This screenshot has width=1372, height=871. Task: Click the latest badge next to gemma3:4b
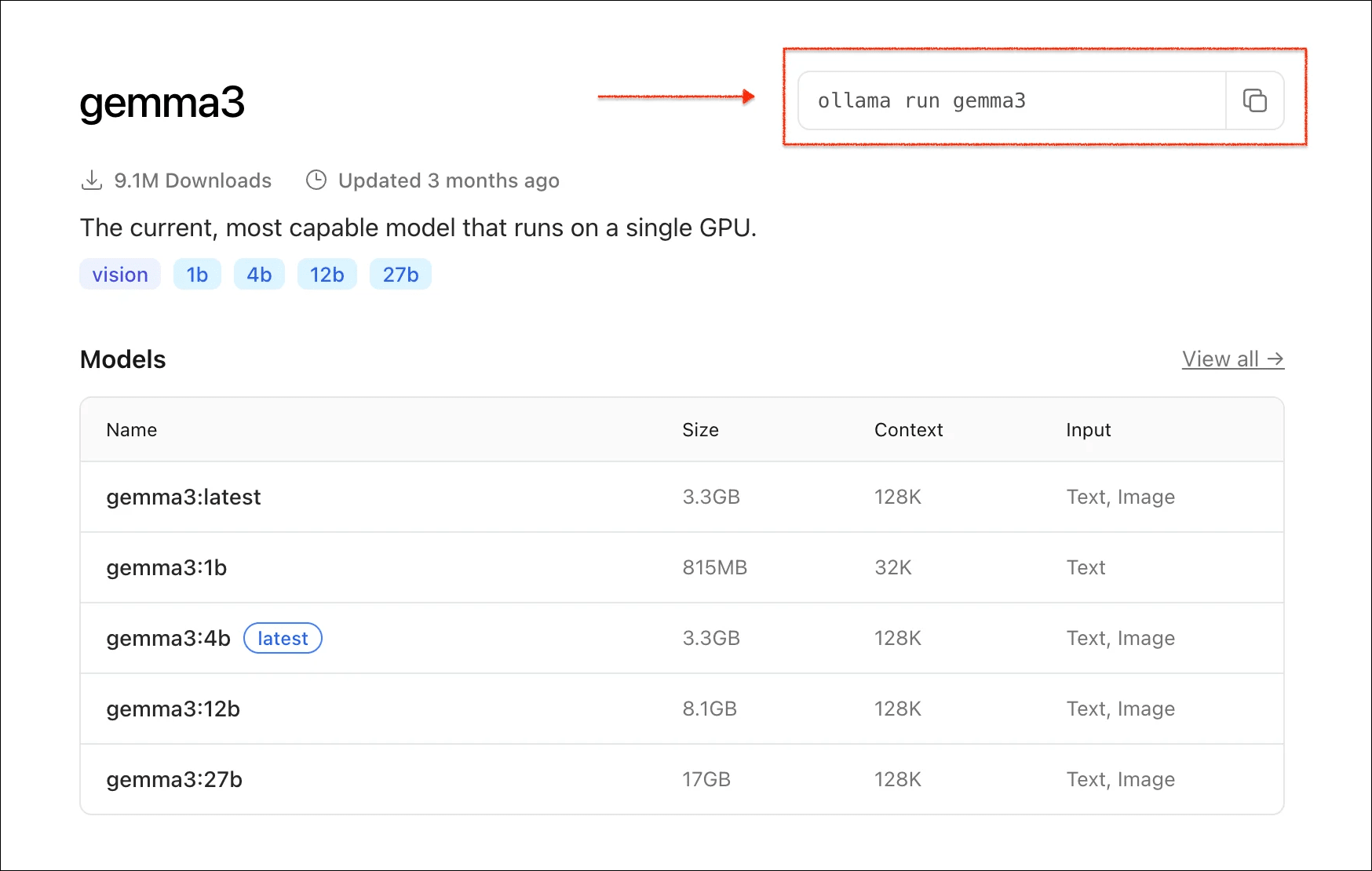283,639
